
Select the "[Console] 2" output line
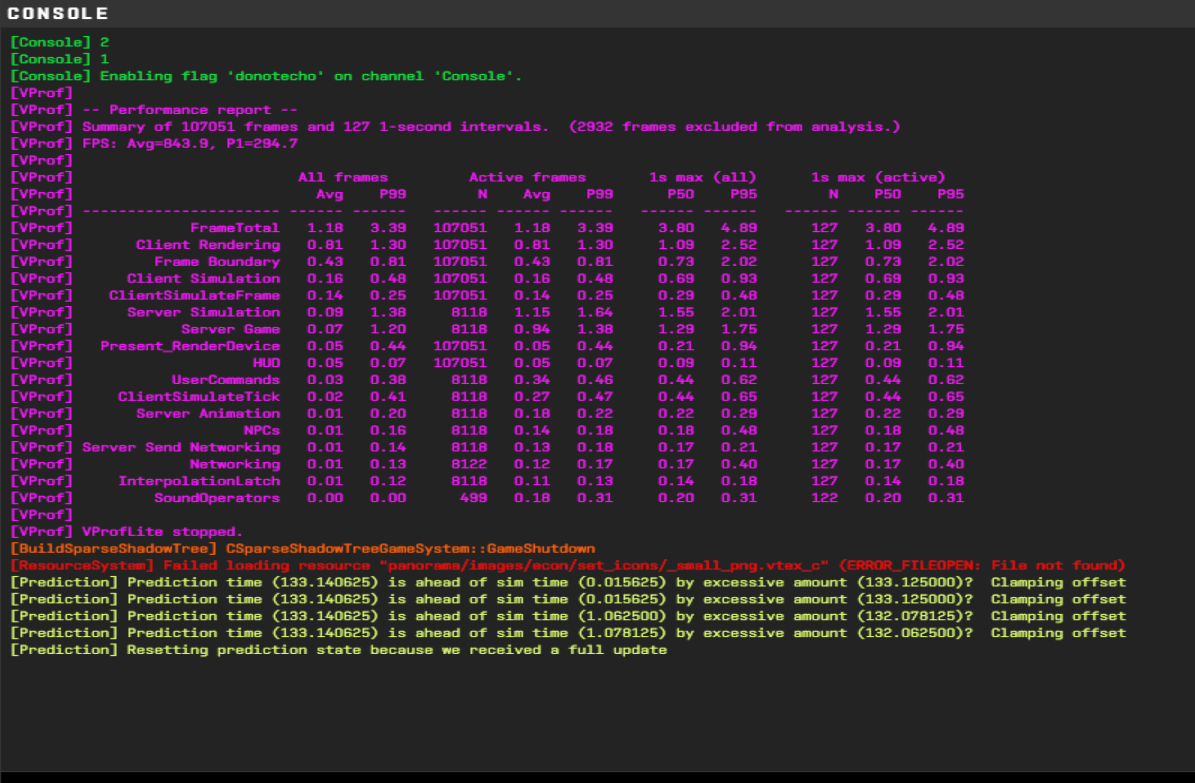click(59, 42)
